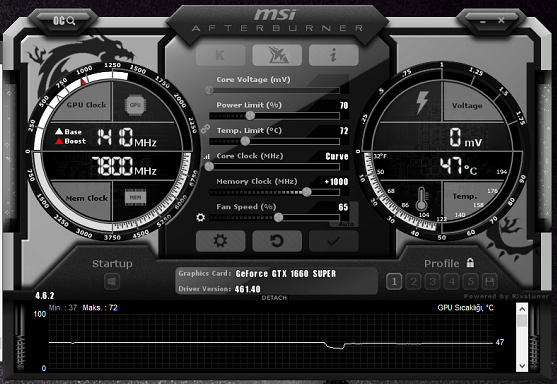
Task: Click the GPU Sıcaklığı graph label
Action: pos(465,308)
